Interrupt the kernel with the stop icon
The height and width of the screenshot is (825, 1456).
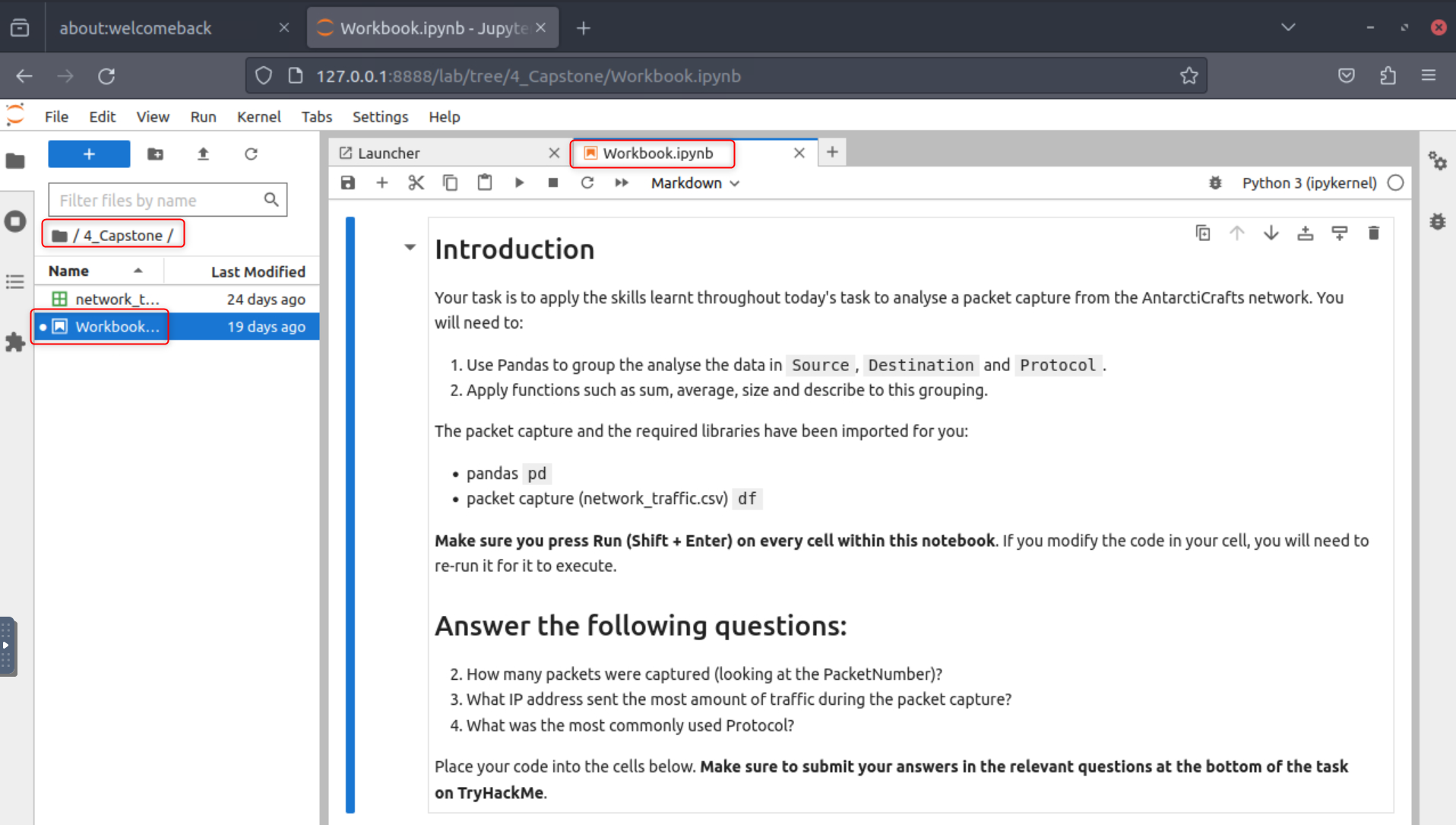(553, 182)
